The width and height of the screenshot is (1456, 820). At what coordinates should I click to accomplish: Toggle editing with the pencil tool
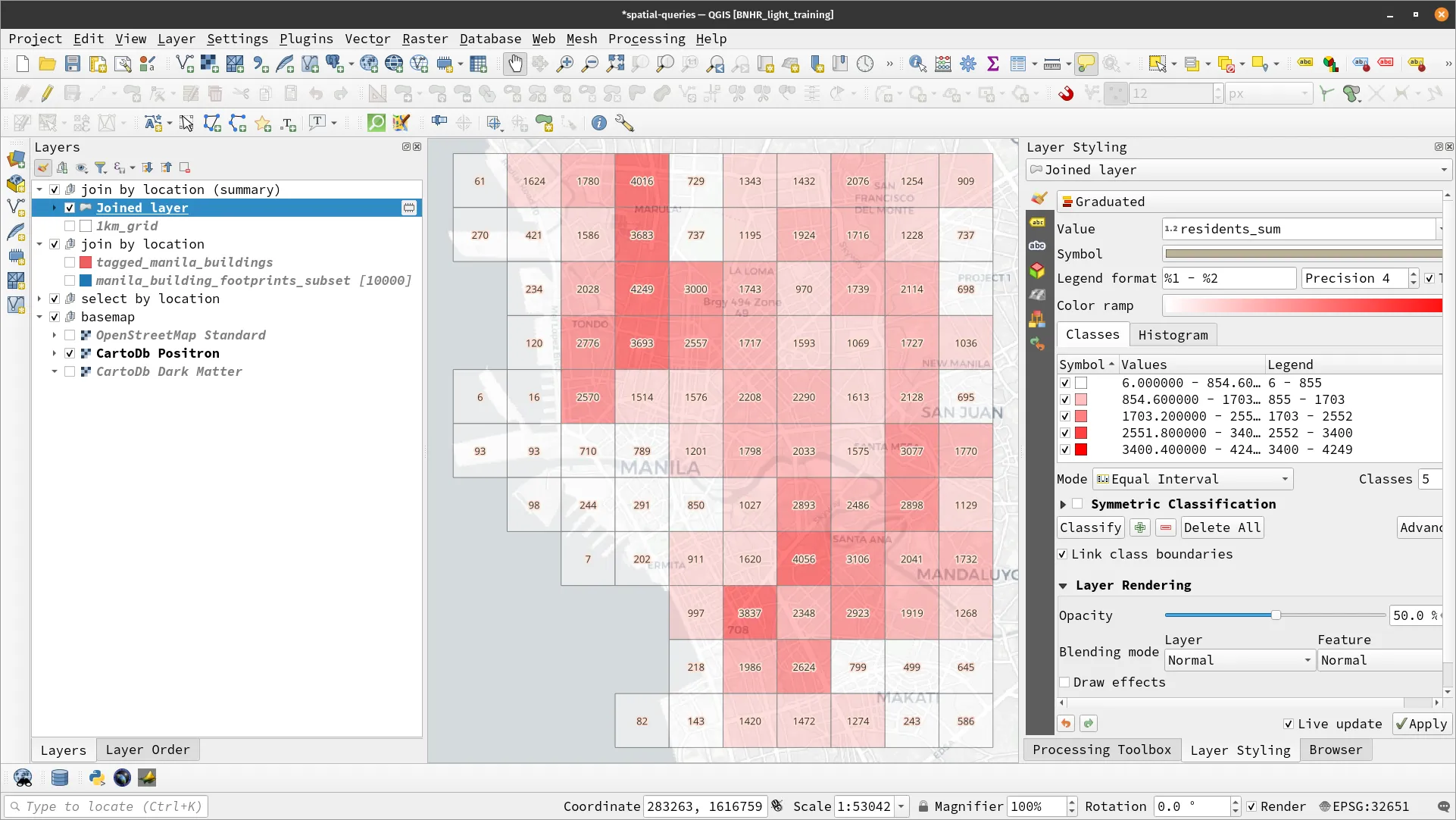pos(46,93)
